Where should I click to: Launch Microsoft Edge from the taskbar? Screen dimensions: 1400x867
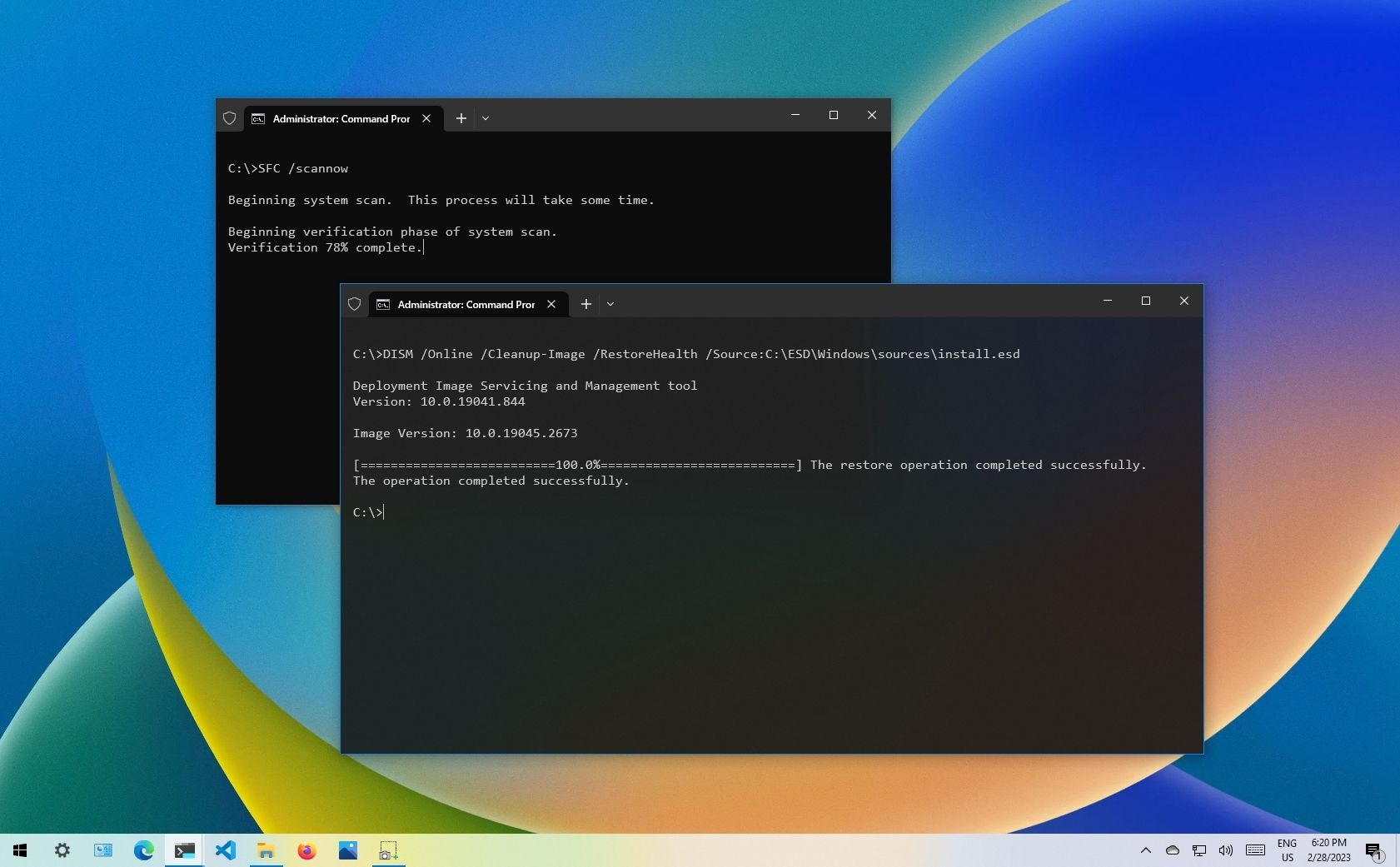point(143,850)
